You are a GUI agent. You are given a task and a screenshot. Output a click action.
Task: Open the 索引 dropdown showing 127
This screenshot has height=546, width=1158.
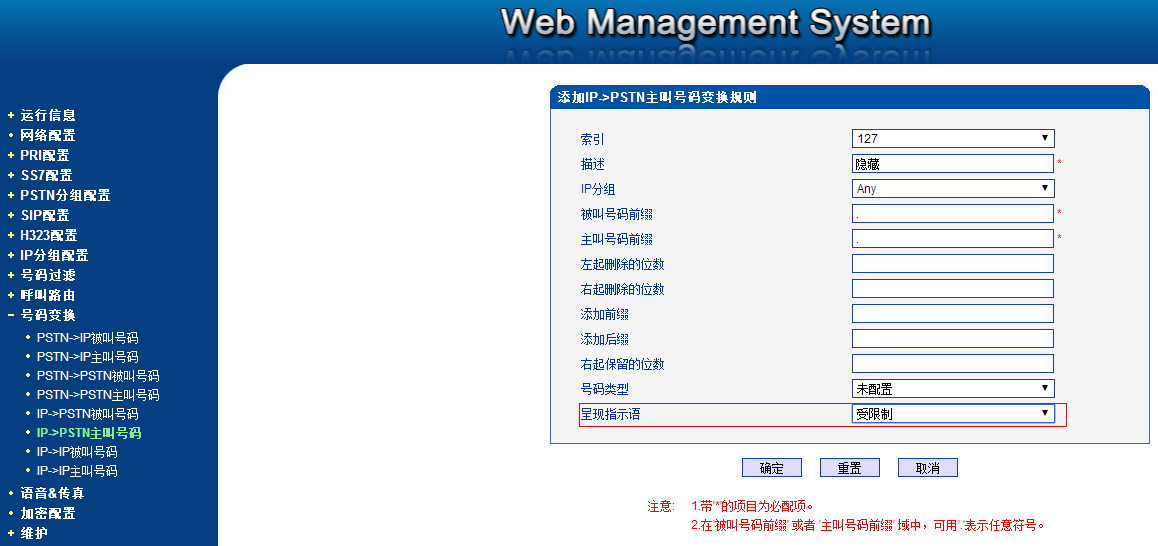[952, 139]
